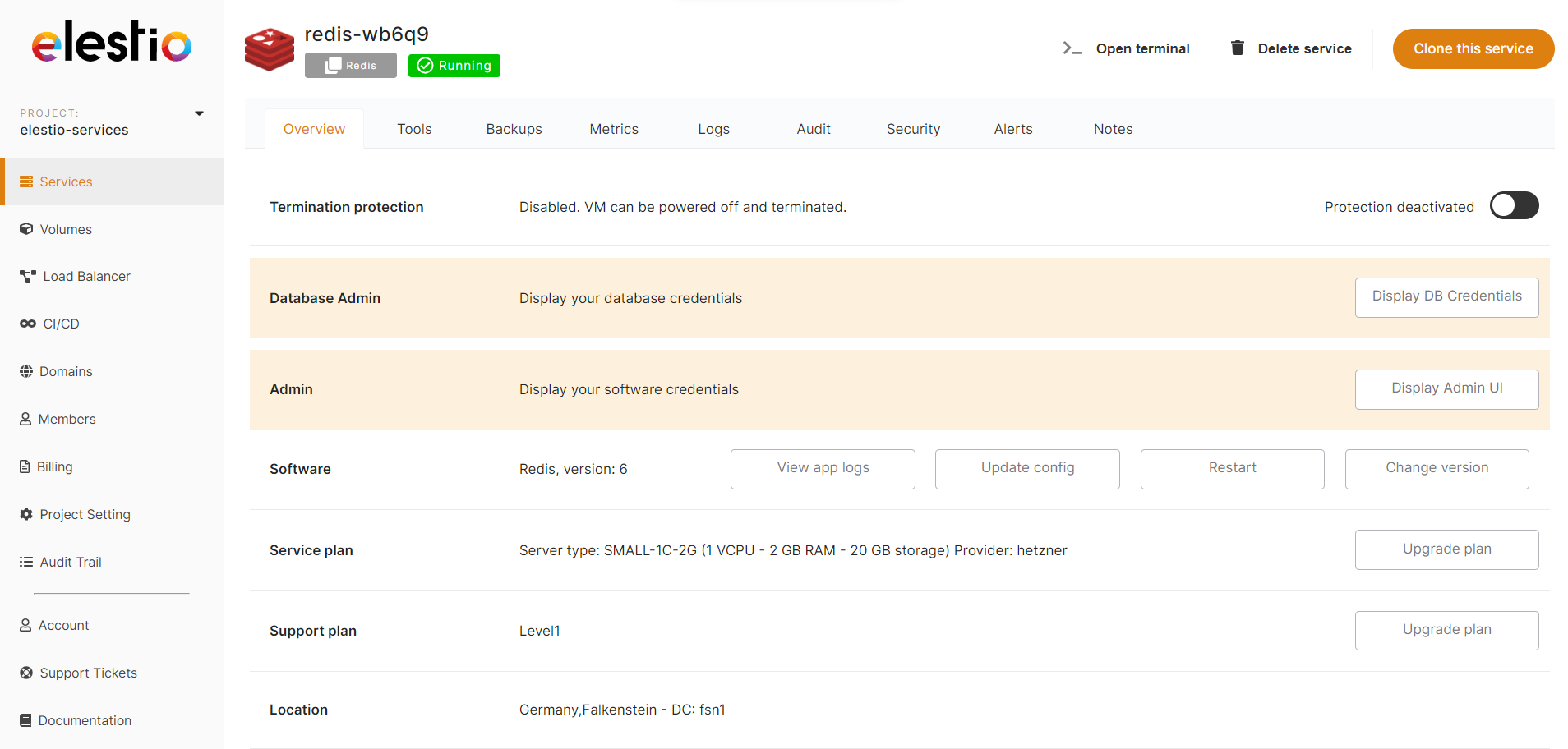This screenshot has height=749, width=1568.
Task: Click Display DB Credentials button
Action: (1446, 296)
